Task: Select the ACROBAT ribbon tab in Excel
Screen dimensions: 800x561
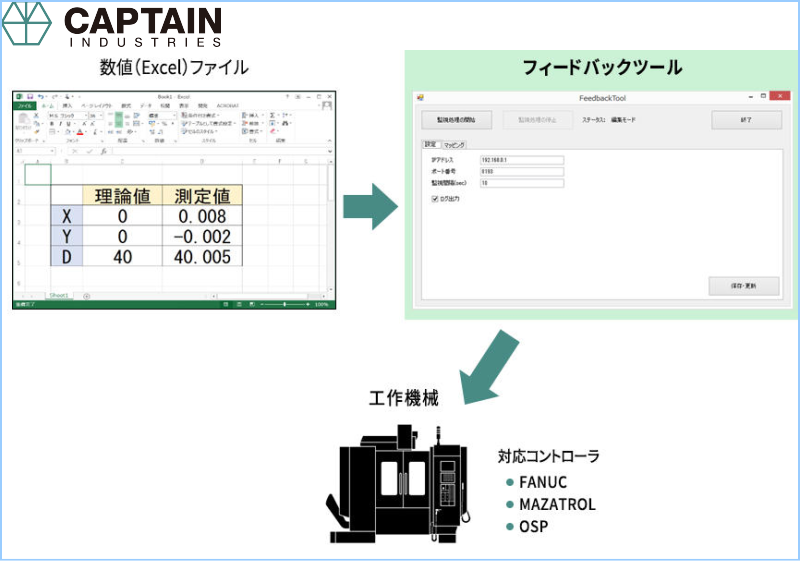Action: click(228, 106)
